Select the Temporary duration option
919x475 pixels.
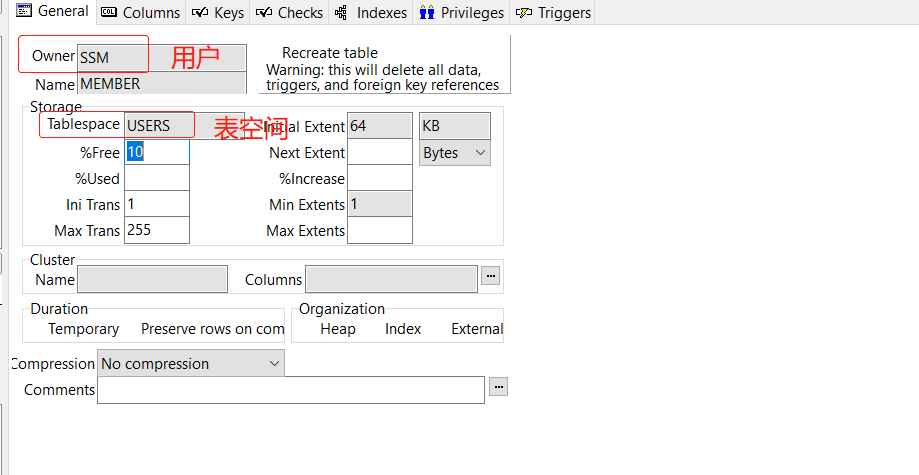[83, 329]
